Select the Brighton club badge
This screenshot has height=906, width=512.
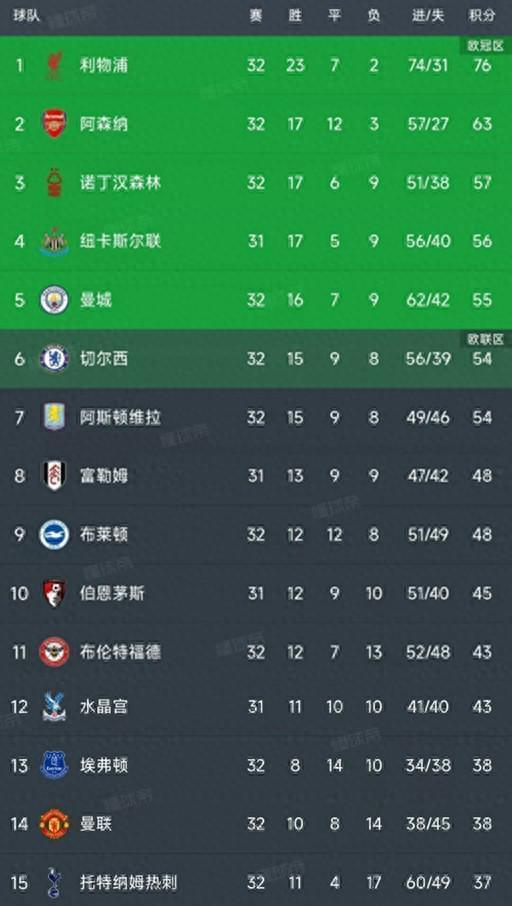[x=54, y=534]
